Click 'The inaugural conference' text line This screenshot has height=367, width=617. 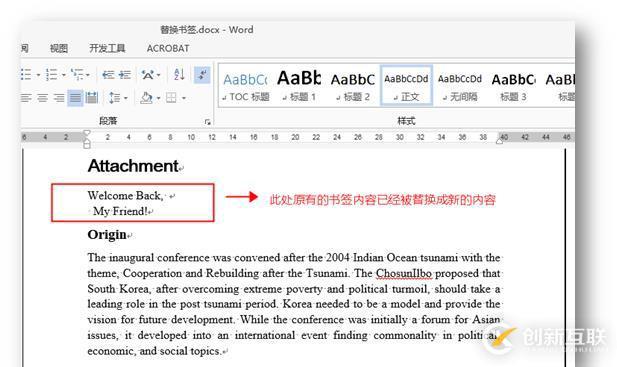point(294,258)
